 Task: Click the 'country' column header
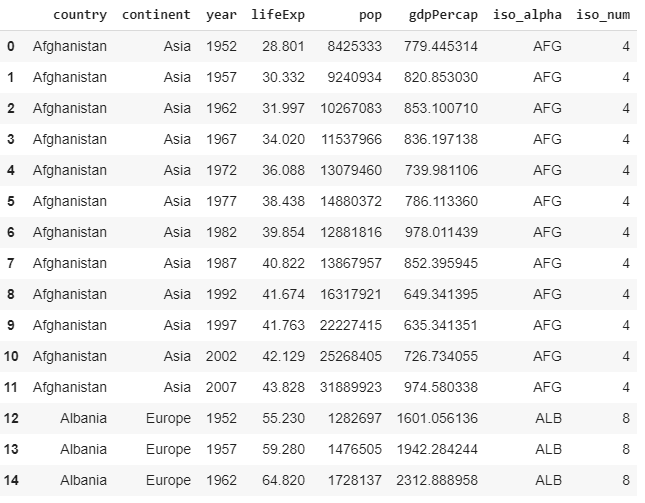click(x=80, y=16)
